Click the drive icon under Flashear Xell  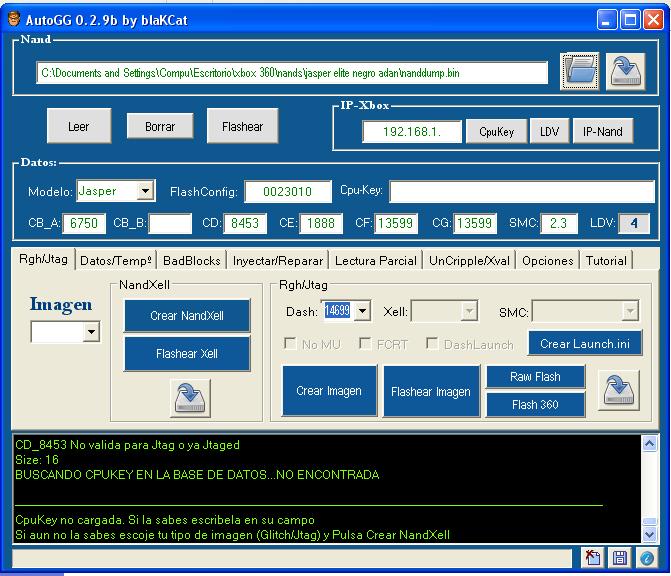(x=190, y=398)
